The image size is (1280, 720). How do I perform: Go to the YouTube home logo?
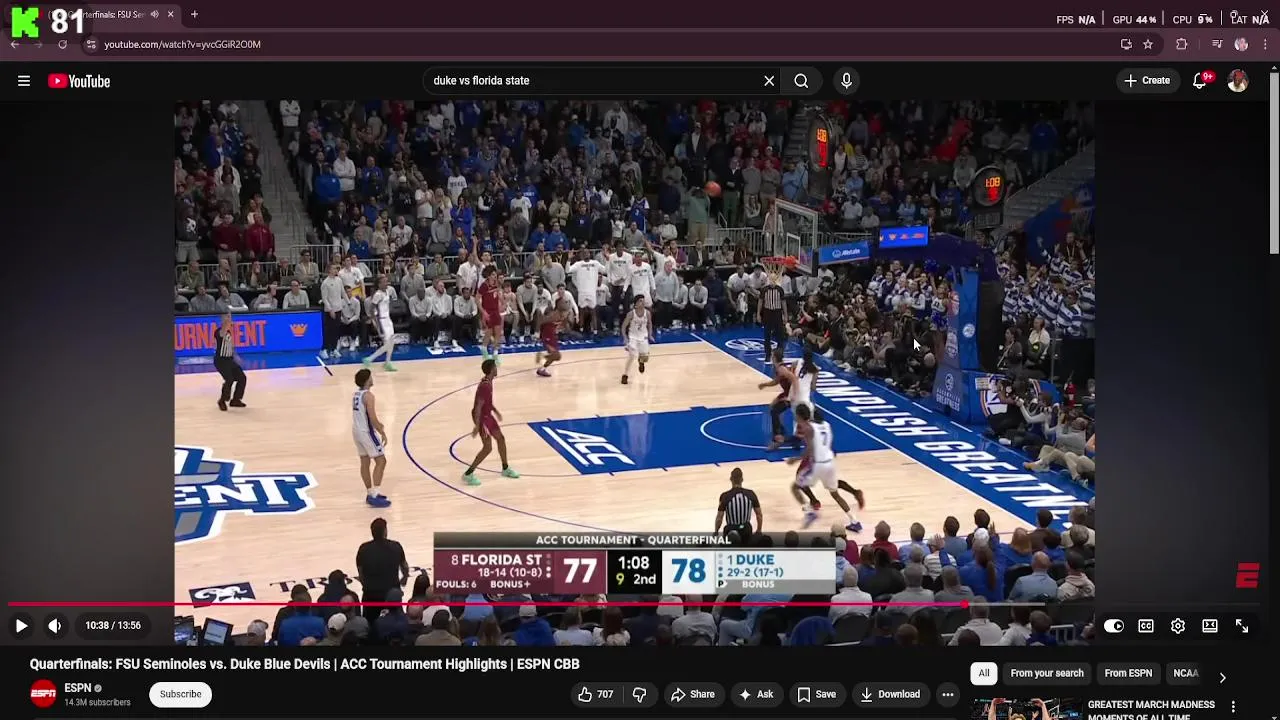tap(79, 81)
